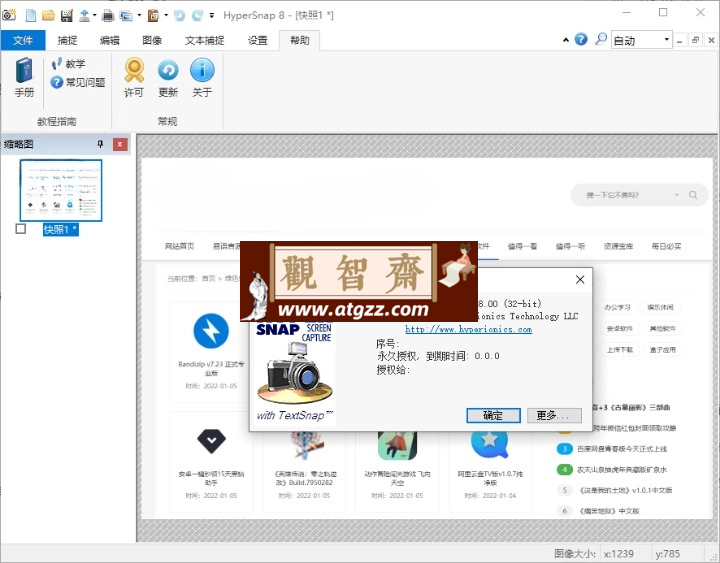
Task: Open the 文件 file tab
Action: pos(23,40)
